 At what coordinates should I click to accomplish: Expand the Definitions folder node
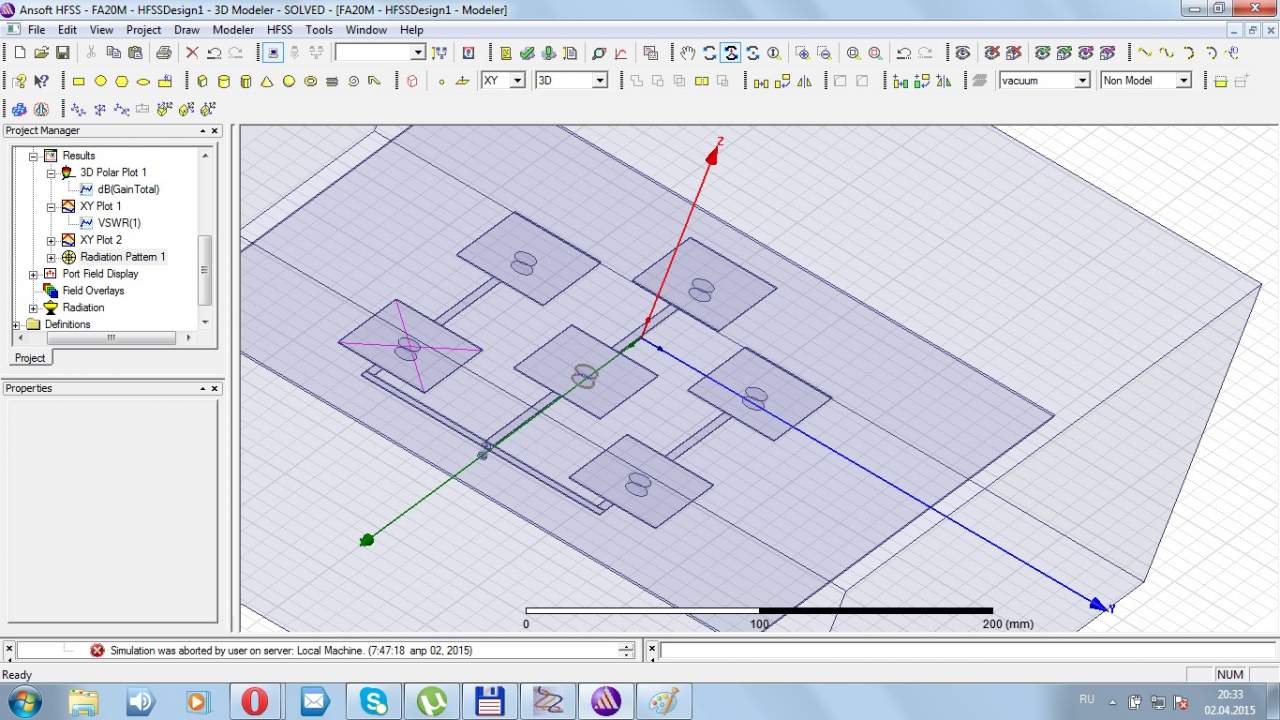coord(16,326)
